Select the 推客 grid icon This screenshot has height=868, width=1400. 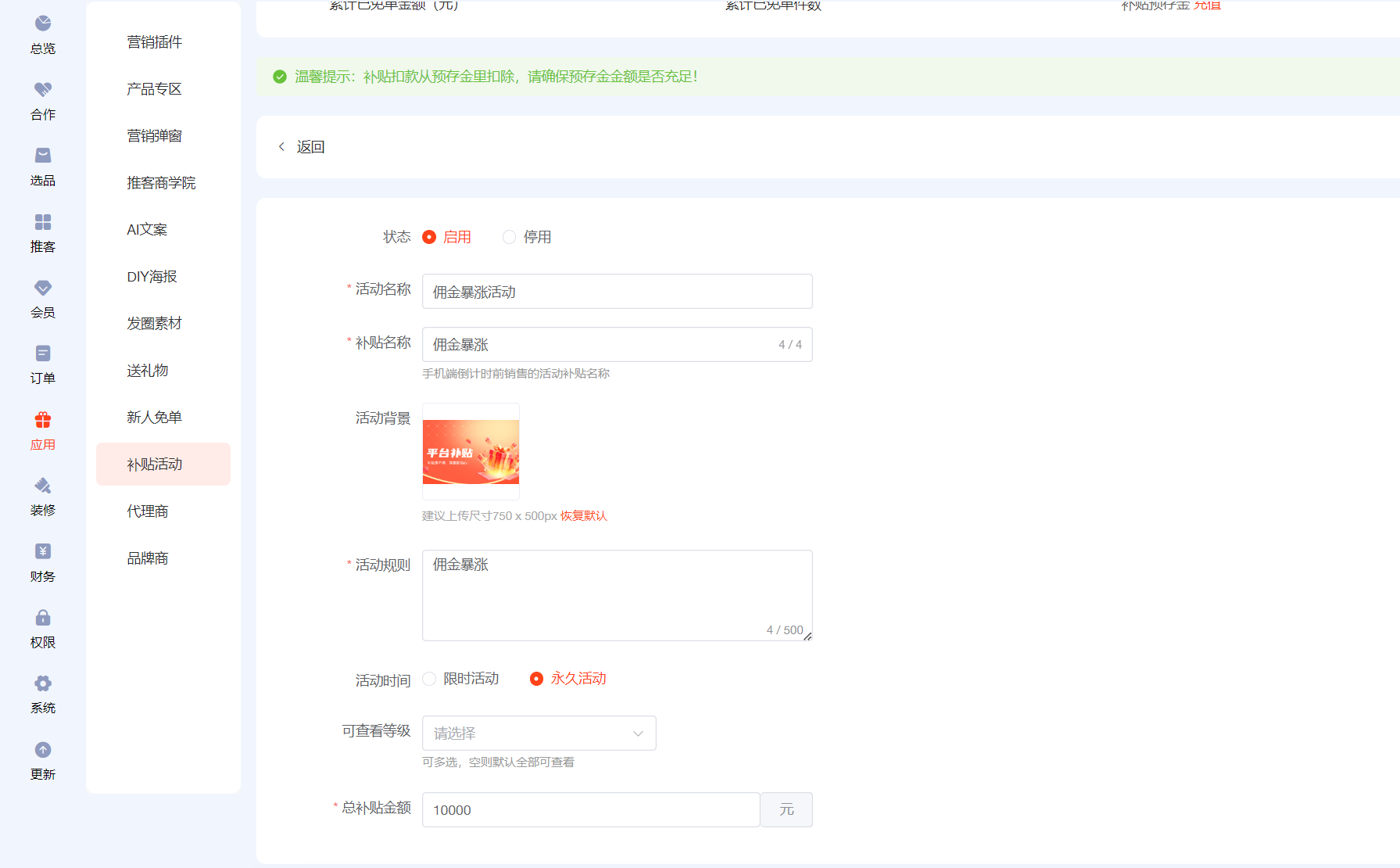pyautogui.click(x=43, y=222)
